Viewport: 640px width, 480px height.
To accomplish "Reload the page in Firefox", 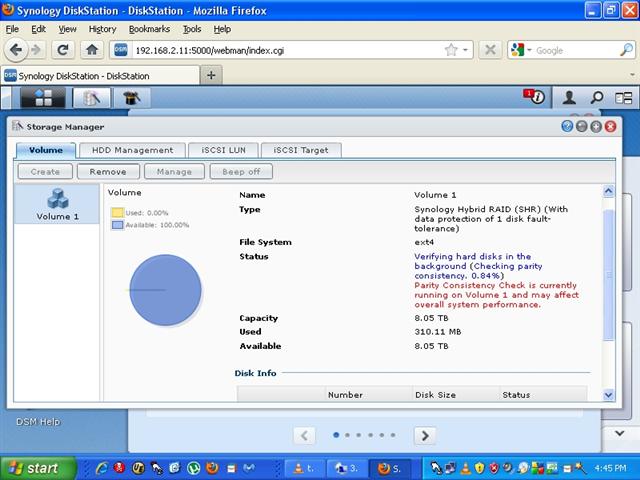I will coord(63,50).
